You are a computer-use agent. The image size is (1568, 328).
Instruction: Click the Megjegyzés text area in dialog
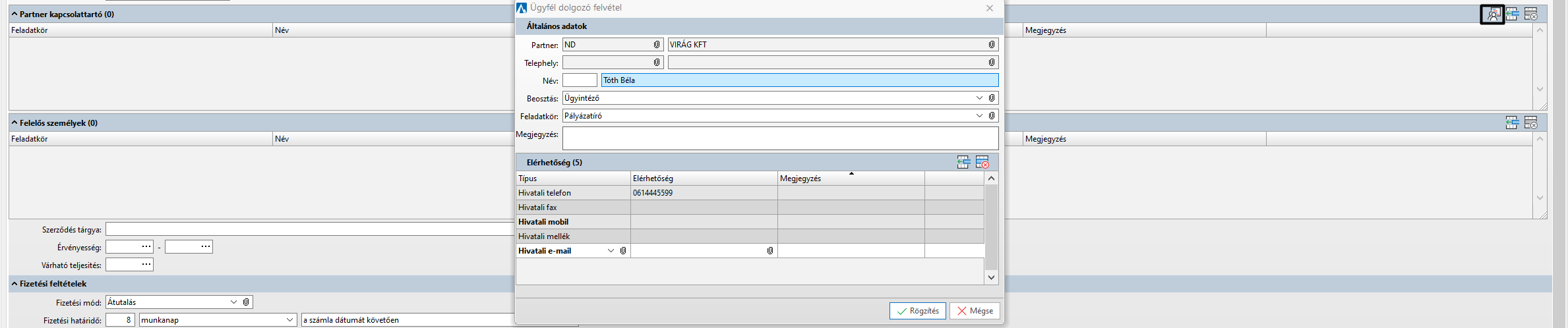[781, 138]
